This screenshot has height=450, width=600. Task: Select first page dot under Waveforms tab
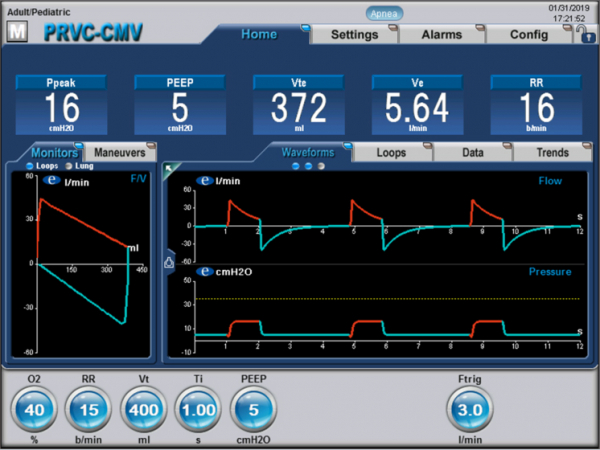pos(296,166)
